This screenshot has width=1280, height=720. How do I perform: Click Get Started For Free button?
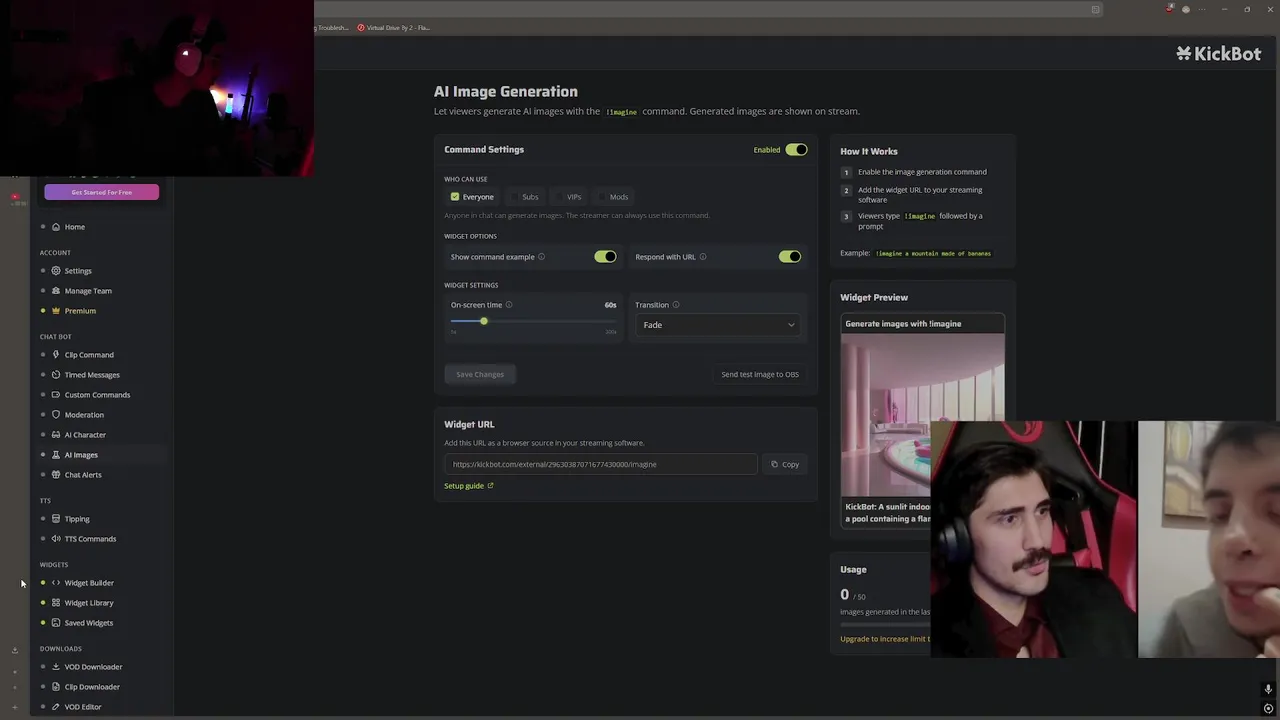point(101,192)
